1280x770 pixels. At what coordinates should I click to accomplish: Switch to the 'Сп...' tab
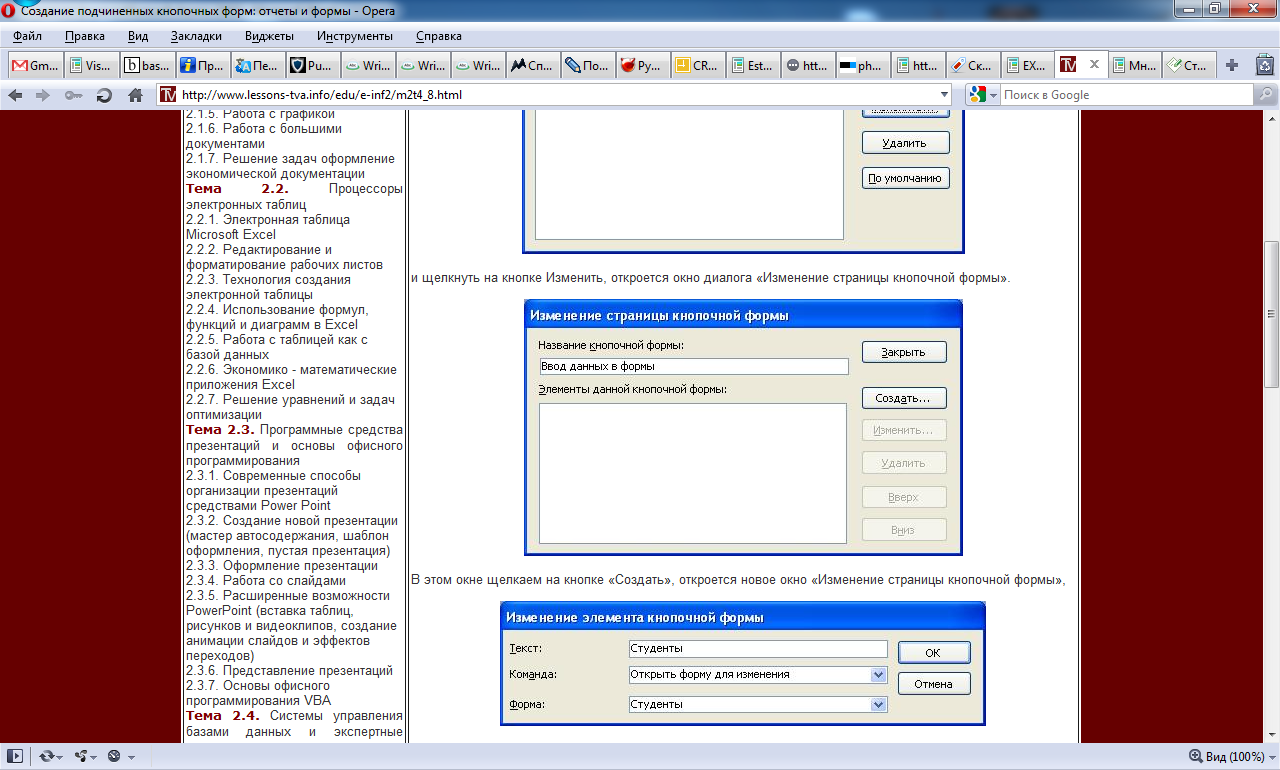tap(533, 66)
